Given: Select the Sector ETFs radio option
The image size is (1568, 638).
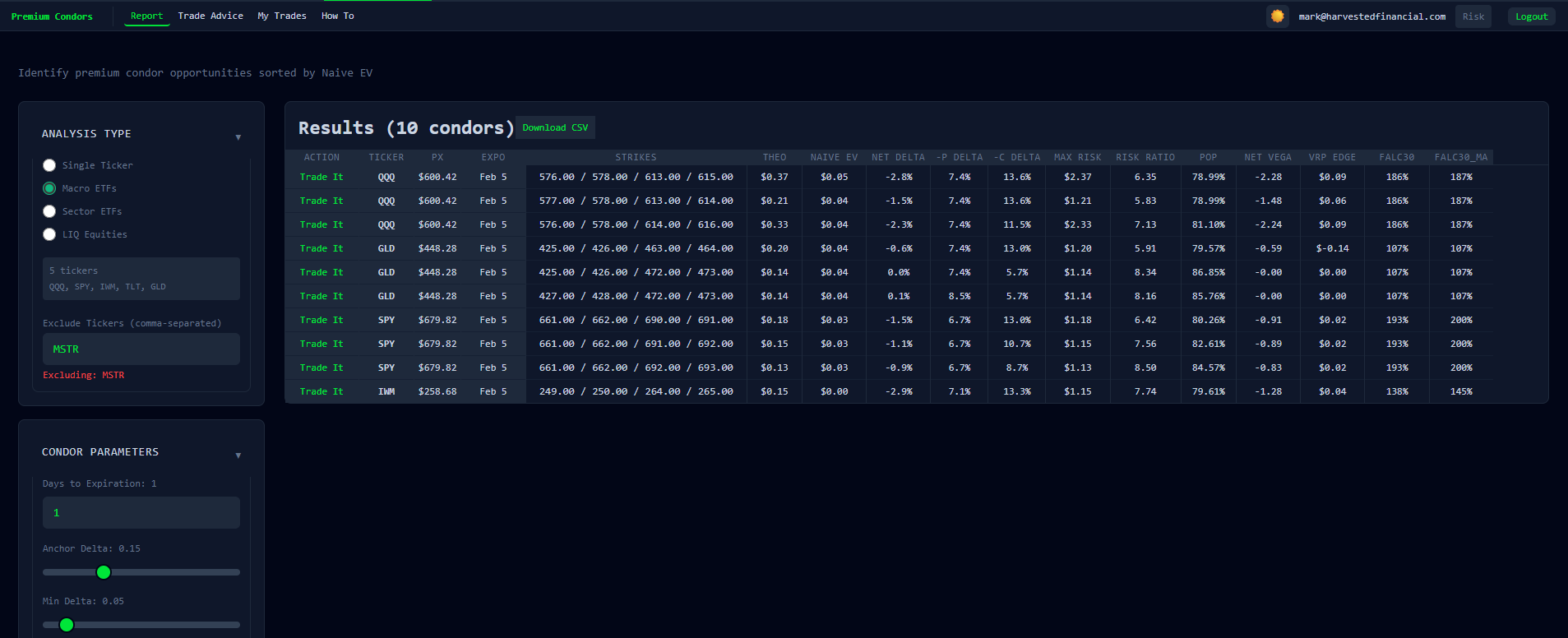Looking at the screenshot, I should pyautogui.click(x=49, y=211).
